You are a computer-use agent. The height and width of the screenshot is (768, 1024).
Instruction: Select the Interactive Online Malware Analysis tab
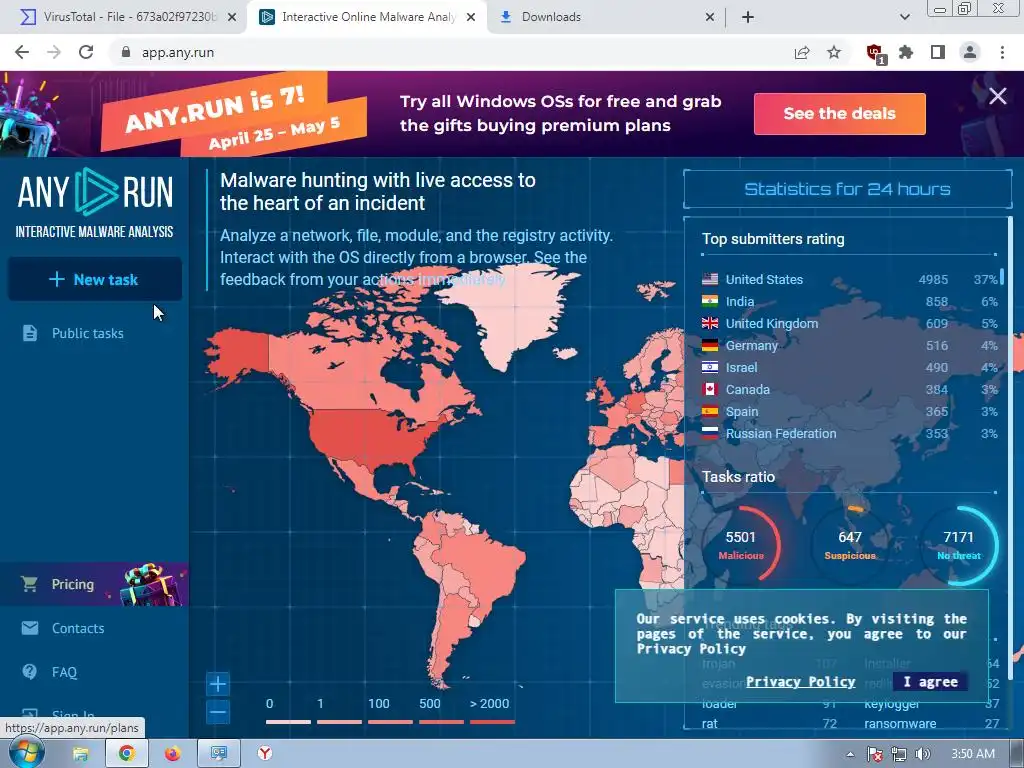[x=368, y=17]
